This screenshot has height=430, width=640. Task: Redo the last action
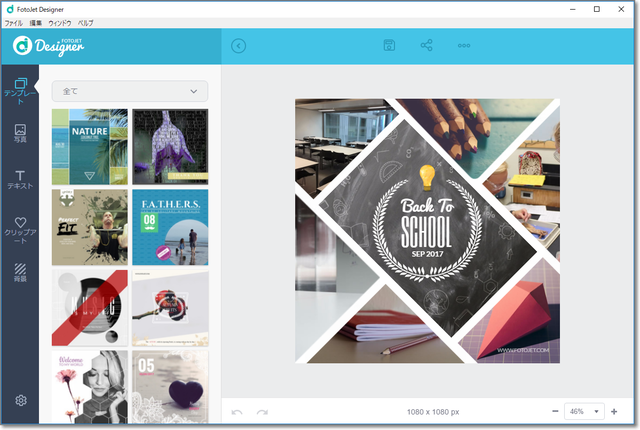(262, 412)
